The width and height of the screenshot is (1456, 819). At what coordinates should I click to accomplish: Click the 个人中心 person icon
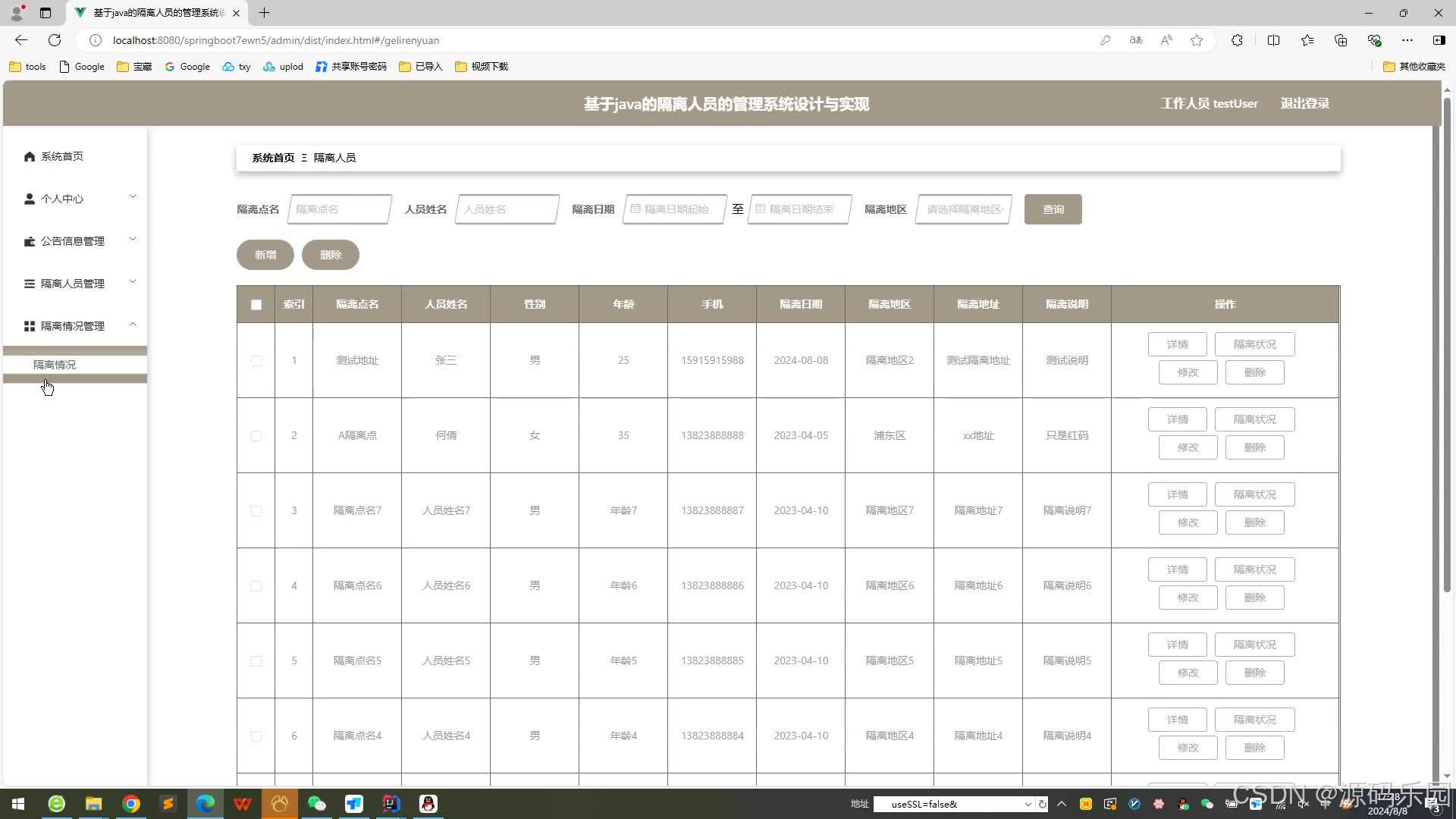tap(29, 199)
